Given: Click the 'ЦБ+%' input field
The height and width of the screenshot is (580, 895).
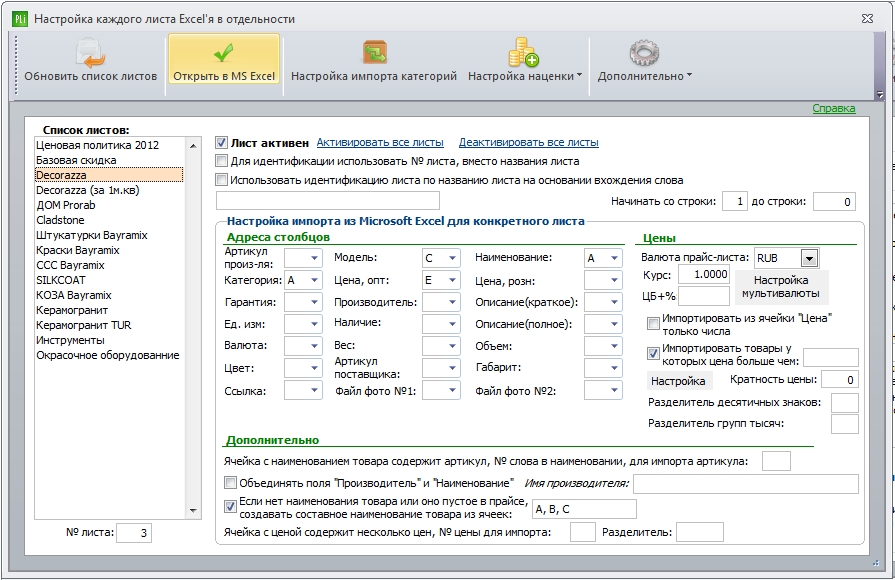Looking at the screenshot, I should 704,296.
